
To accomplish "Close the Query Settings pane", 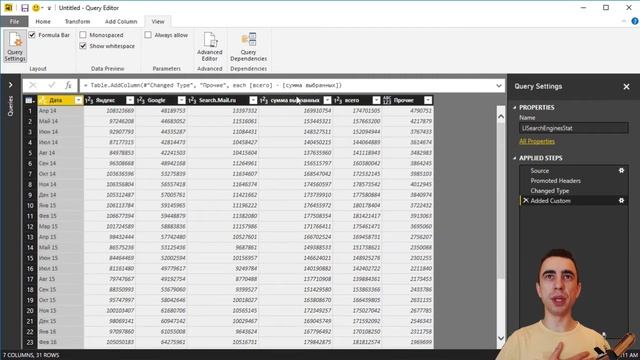I will (x=626, y=87).
